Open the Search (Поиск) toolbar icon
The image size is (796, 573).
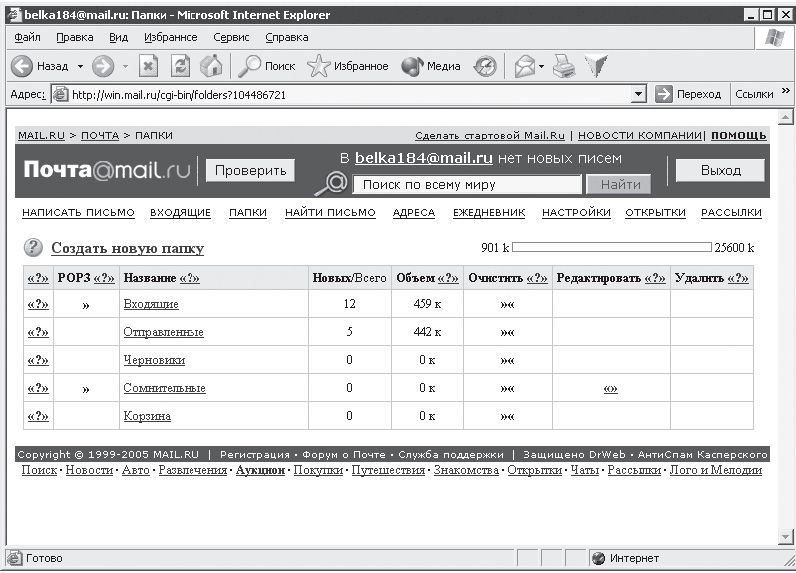(250, 66)
